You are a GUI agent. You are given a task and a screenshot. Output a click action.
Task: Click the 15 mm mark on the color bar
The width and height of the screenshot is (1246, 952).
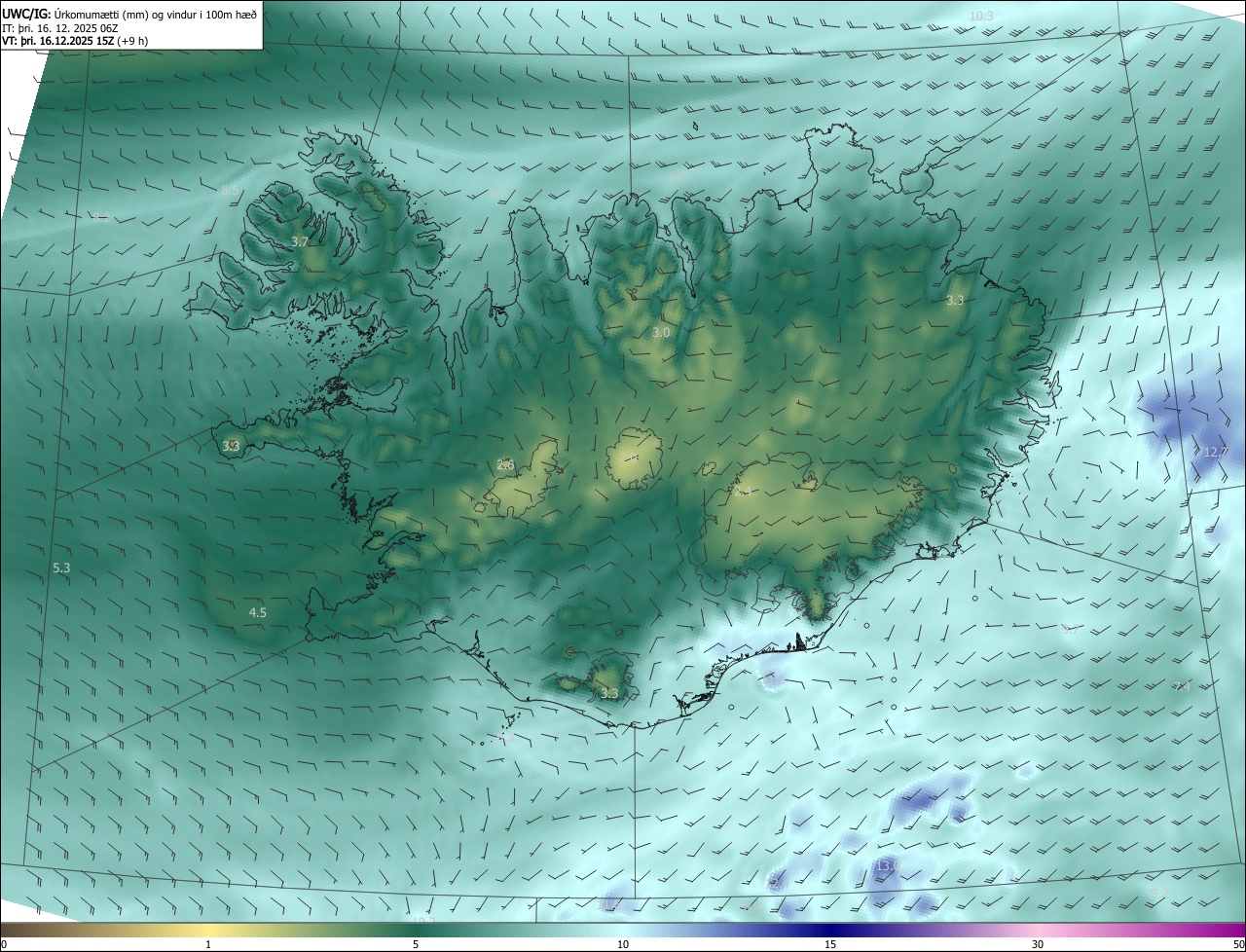click(x=830, y=944)
